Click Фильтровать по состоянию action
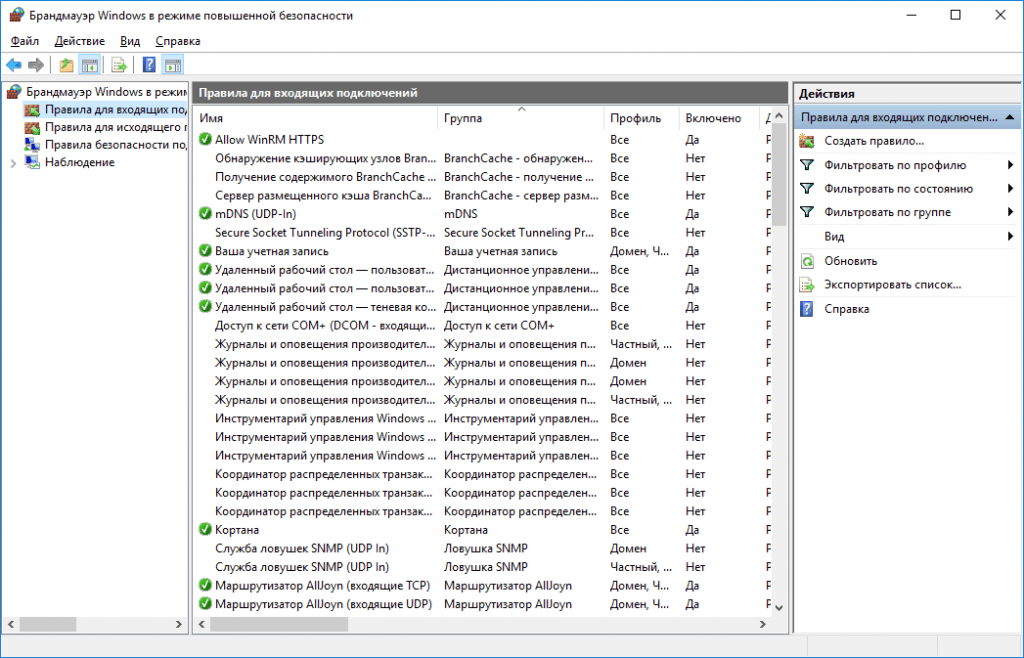Image resolution: width=1024 pixels, height=658 pixels. point(898,189)
